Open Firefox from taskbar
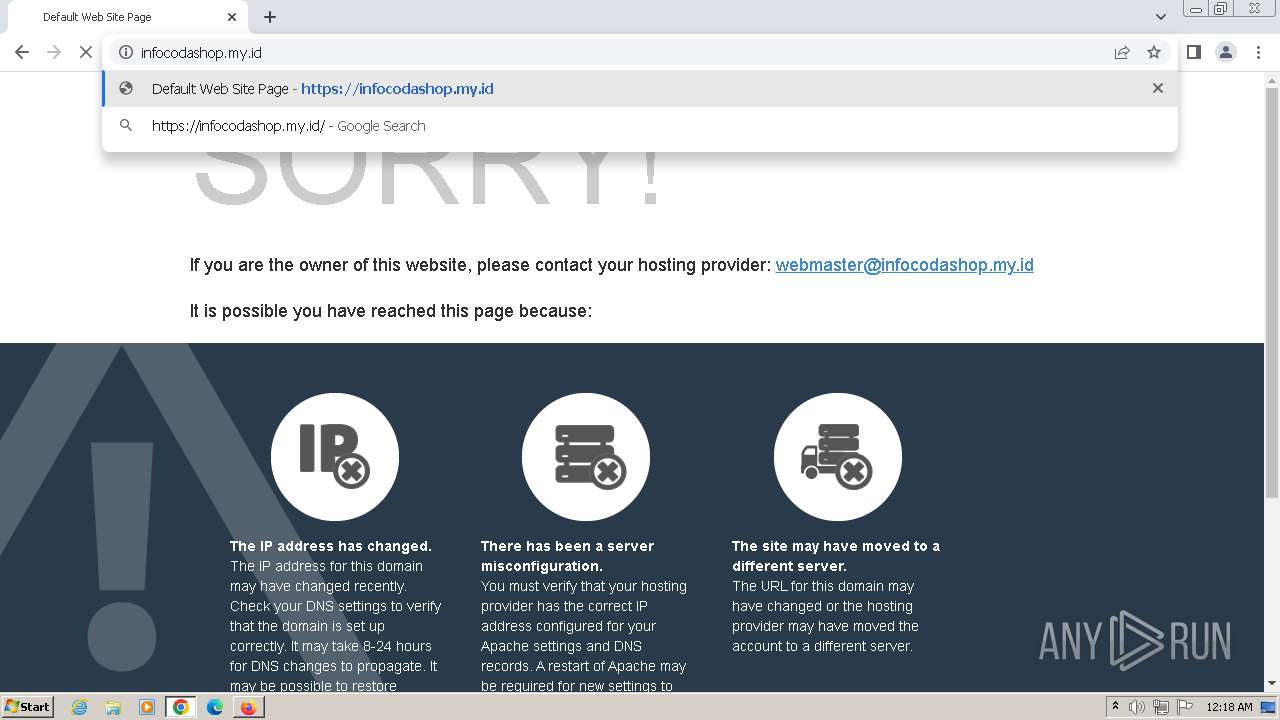This screenshot has height=720, width=1280. pos(248,707)
